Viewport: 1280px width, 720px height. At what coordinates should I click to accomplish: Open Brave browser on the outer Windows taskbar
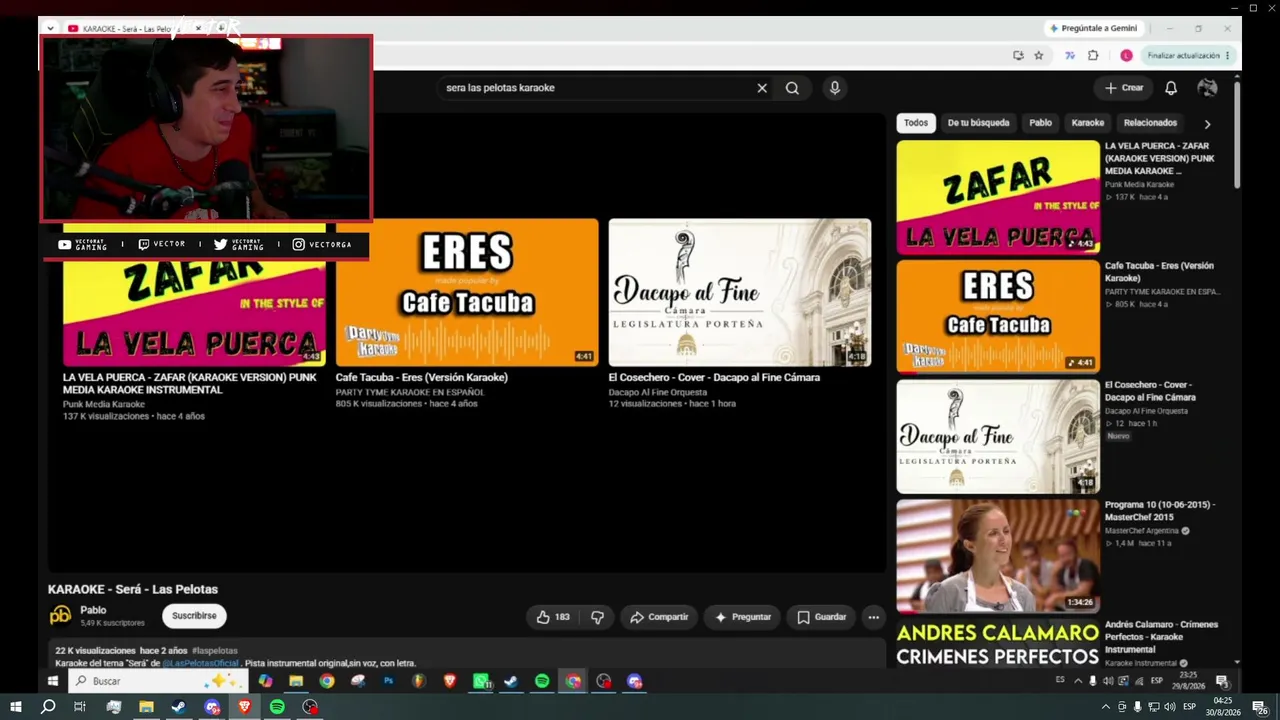click(x=245, y=707)
